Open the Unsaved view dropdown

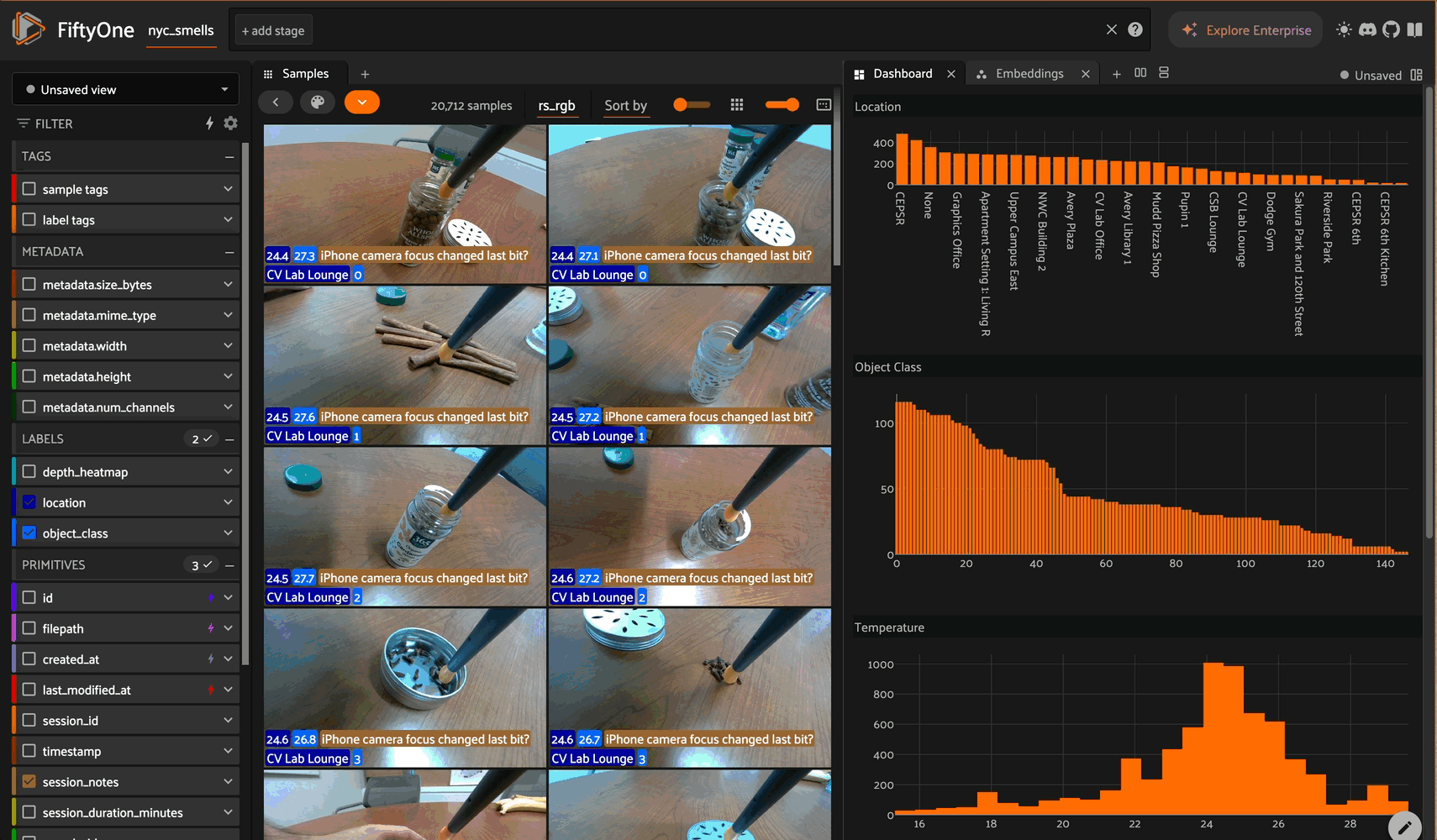[x=126, y=90]
